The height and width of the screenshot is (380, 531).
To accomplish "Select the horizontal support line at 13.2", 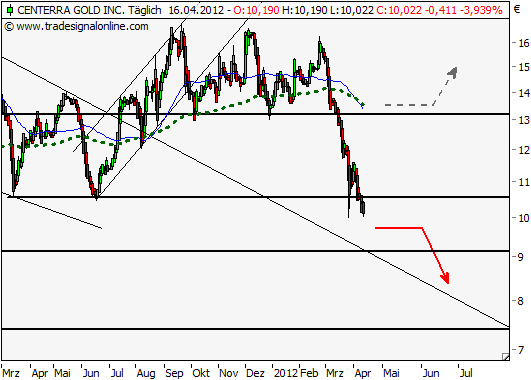I will [255, 114].
